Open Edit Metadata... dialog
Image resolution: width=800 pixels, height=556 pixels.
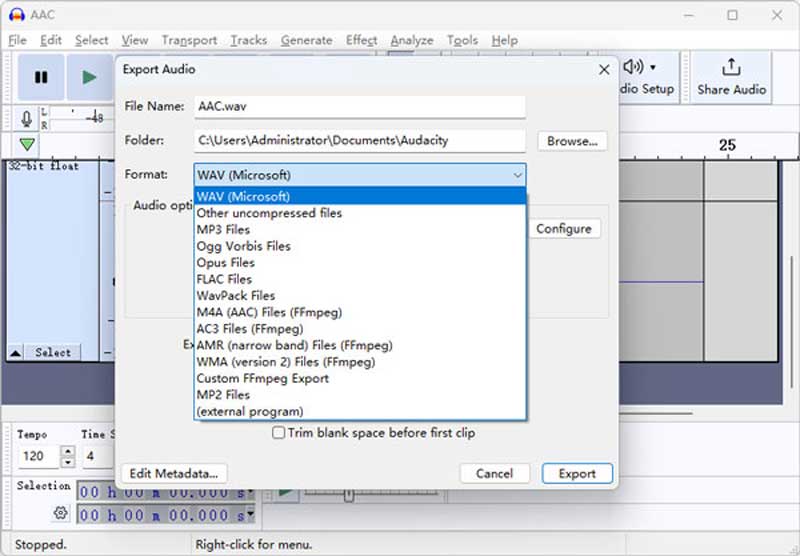174,473
